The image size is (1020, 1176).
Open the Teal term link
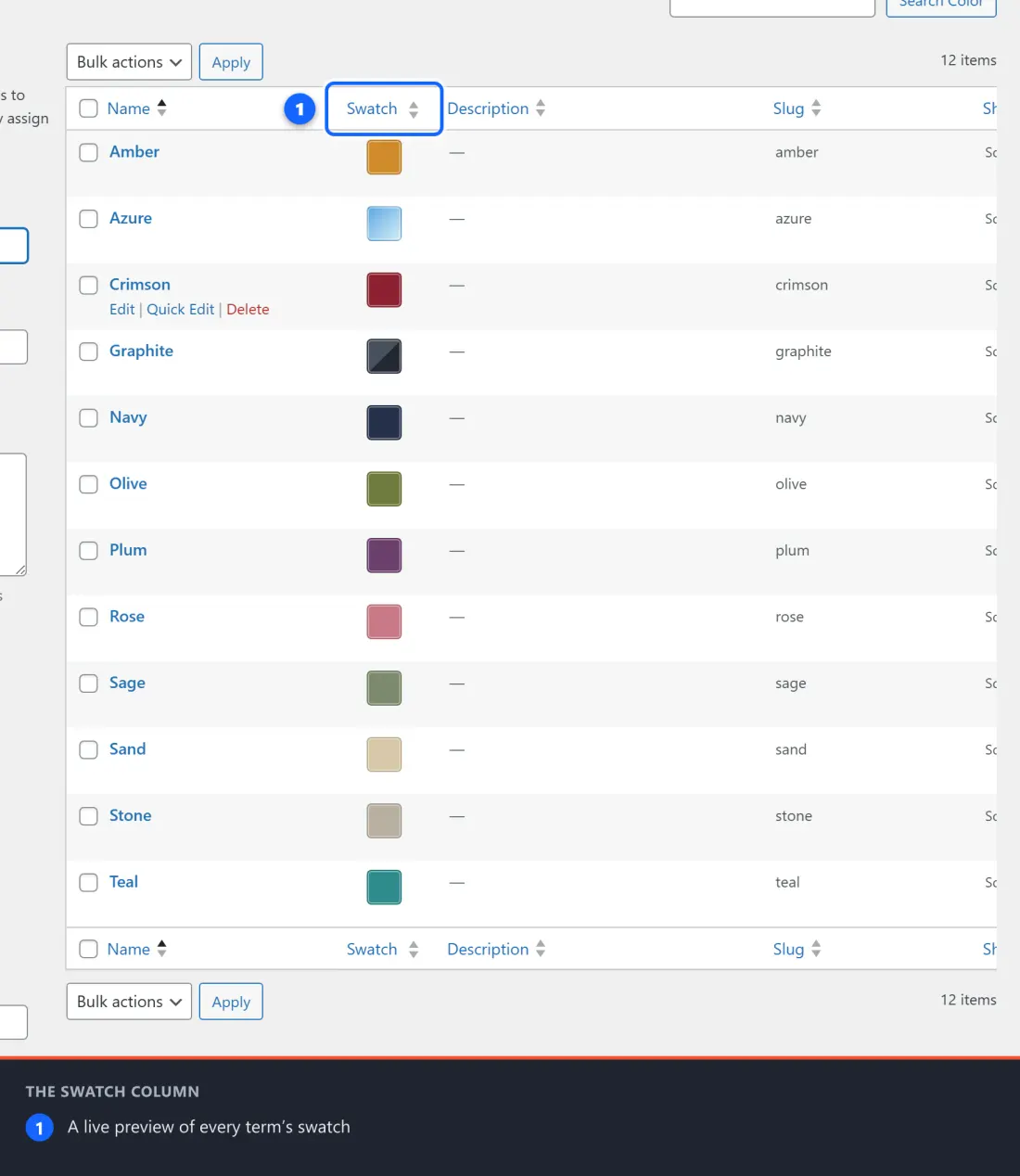(x=123, y=881)
